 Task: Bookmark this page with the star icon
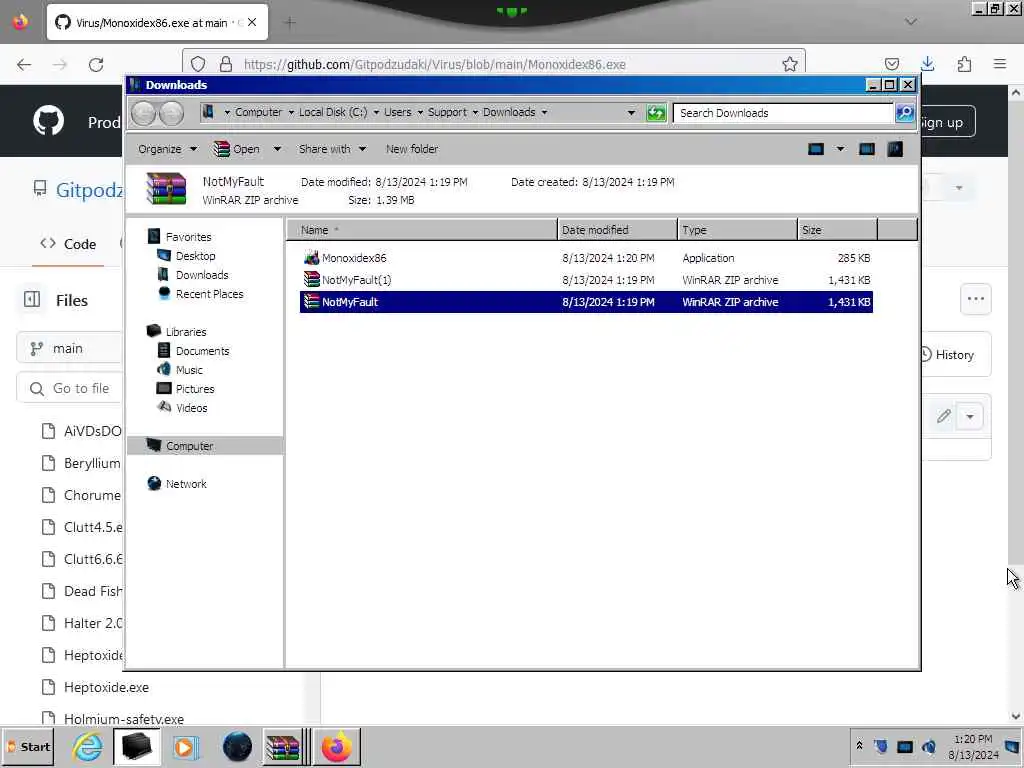(x=790, y=64)
